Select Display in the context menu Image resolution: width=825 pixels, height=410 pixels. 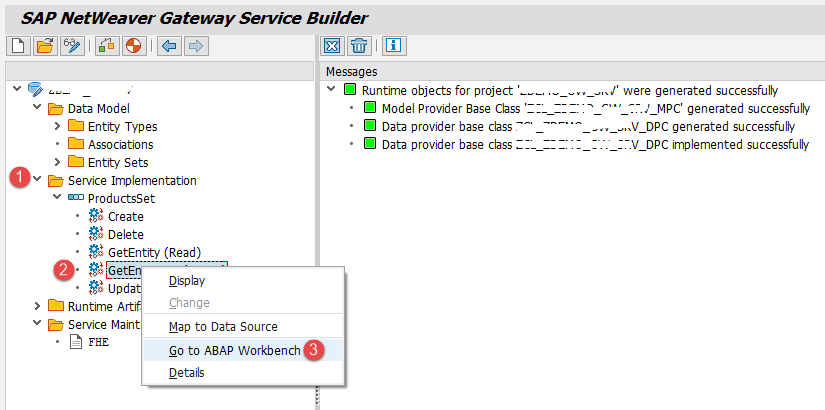coord(187,281)
